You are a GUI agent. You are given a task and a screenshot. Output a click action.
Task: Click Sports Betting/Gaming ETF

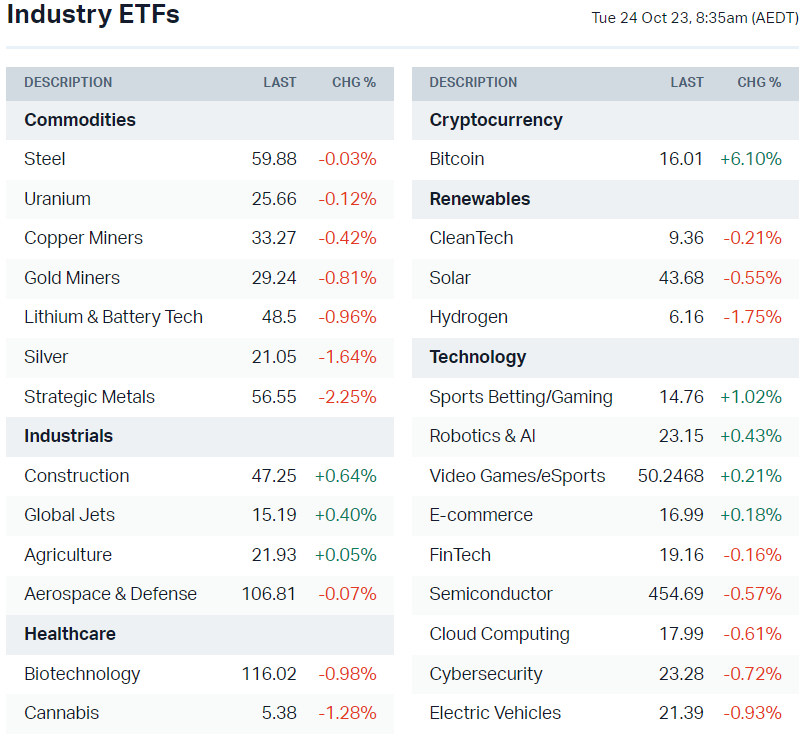(520, 397)
